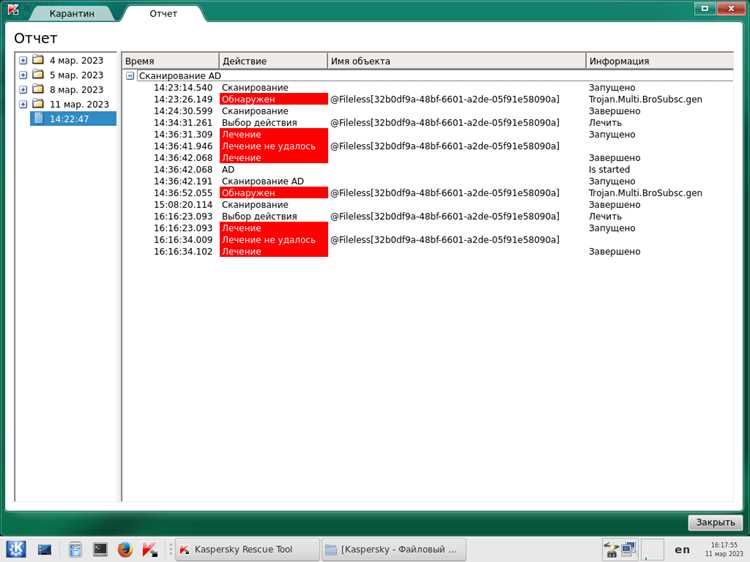Open the KDE application launcher menu

tap(16, 549)
